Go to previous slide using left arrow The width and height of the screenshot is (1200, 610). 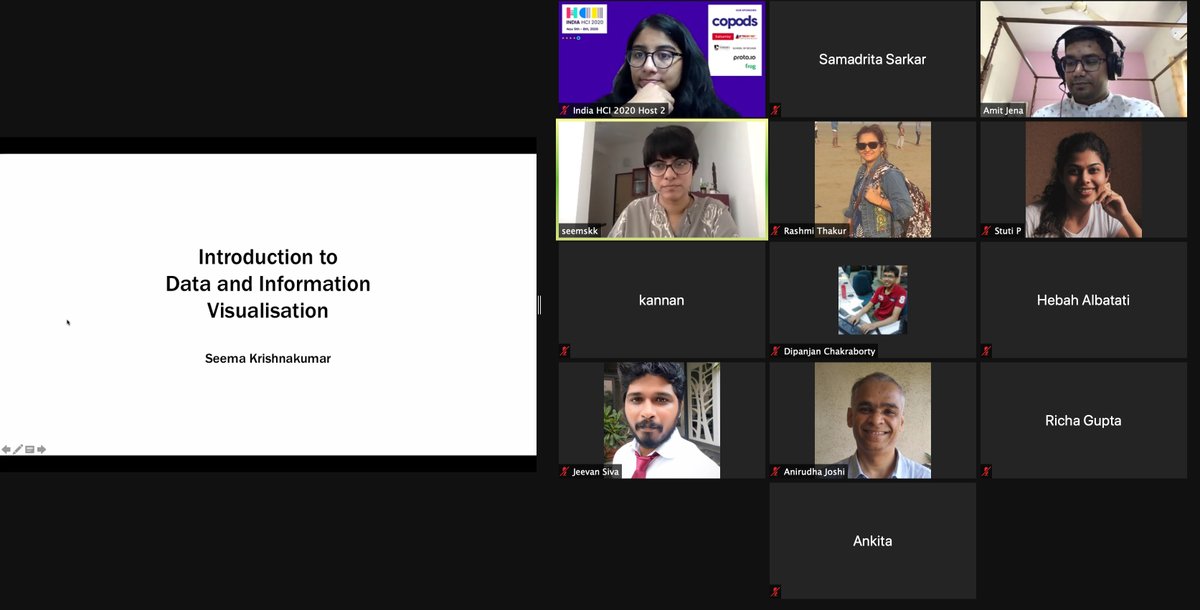(x=6, y=449)
